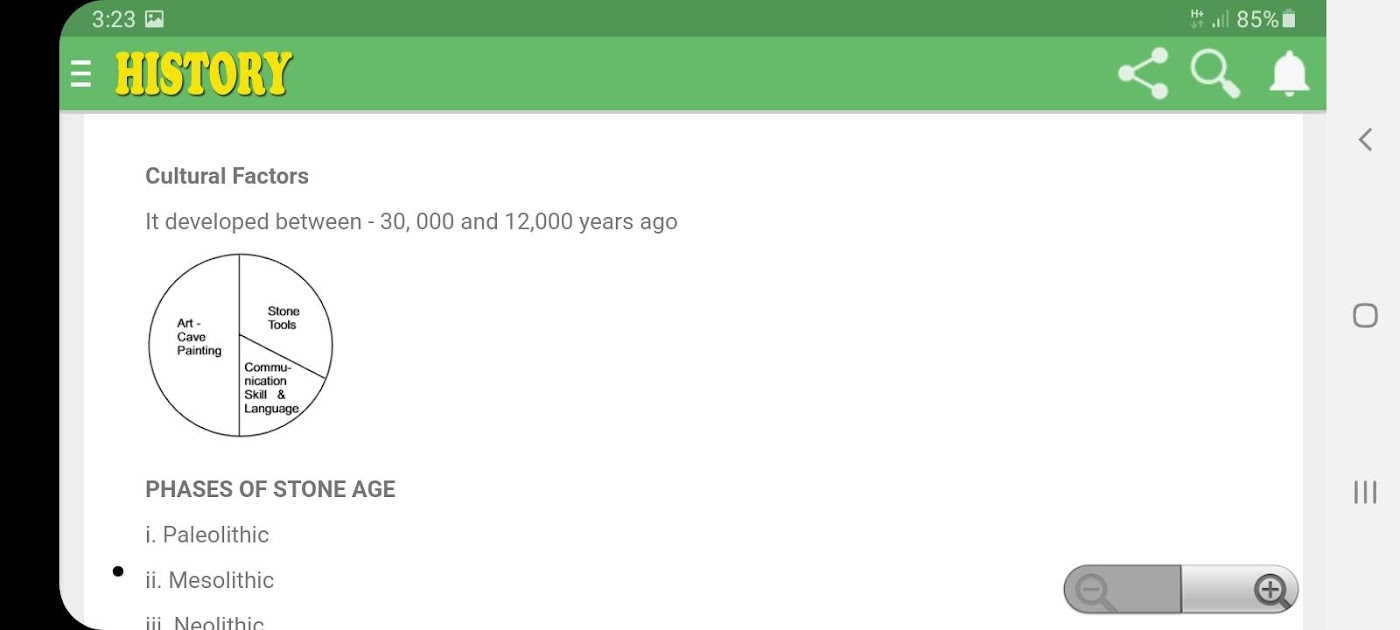Tap the image icon in status bar
This screenshot has width=1400, height=630.
click(x=154, y=19)
